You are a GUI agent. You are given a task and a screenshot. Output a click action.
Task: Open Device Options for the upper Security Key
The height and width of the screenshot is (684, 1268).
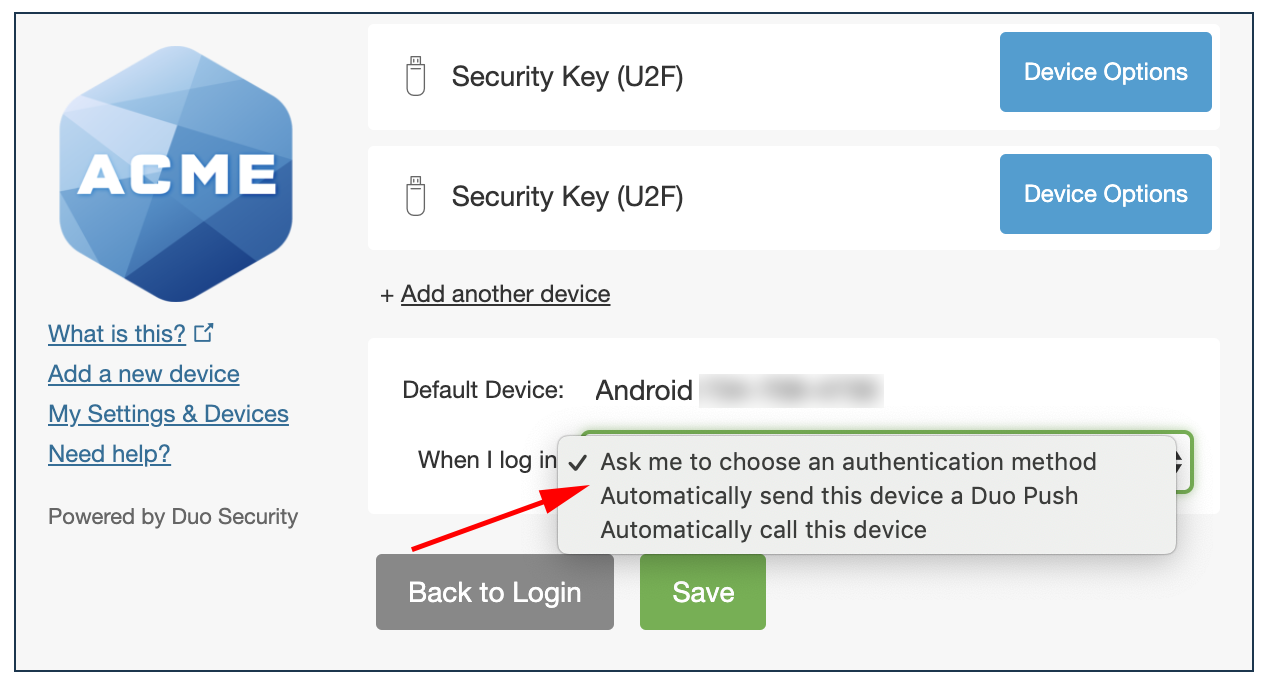1105,72
